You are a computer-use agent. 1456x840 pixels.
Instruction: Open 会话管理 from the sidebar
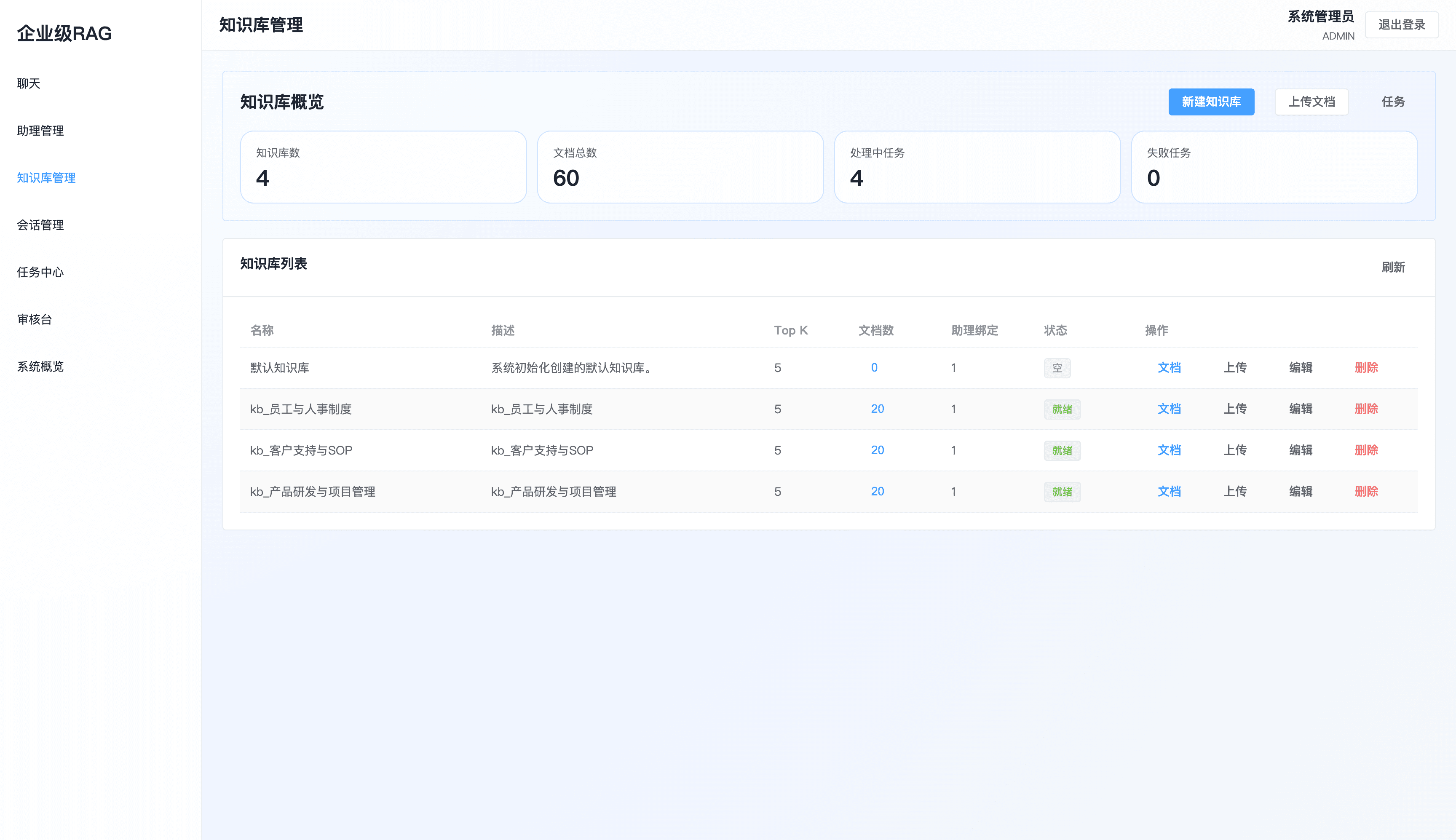coord(40,225)
